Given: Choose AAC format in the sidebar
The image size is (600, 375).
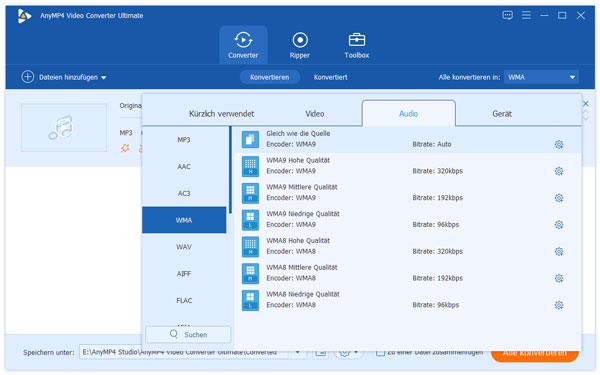Looking at the screenshot, I should 184,166.
